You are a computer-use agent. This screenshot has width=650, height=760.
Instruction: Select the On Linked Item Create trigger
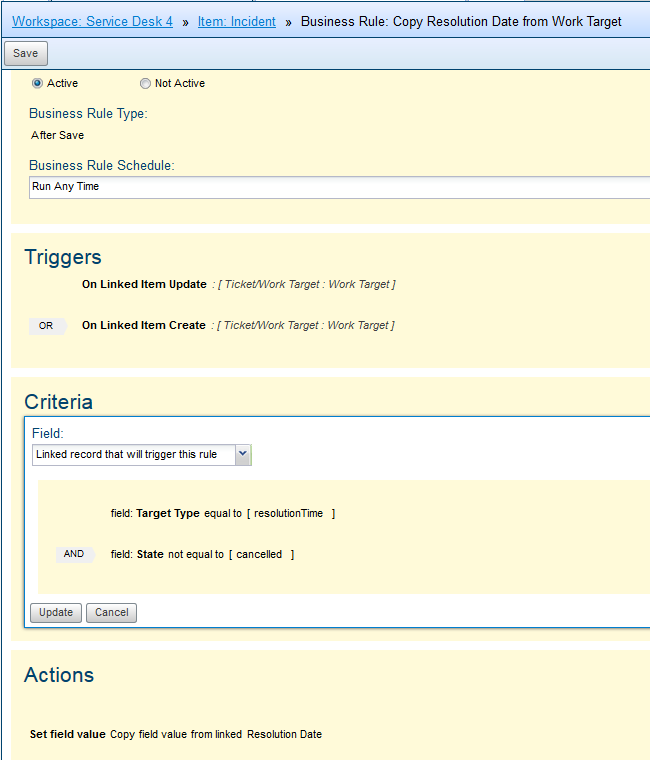[144, 326]
